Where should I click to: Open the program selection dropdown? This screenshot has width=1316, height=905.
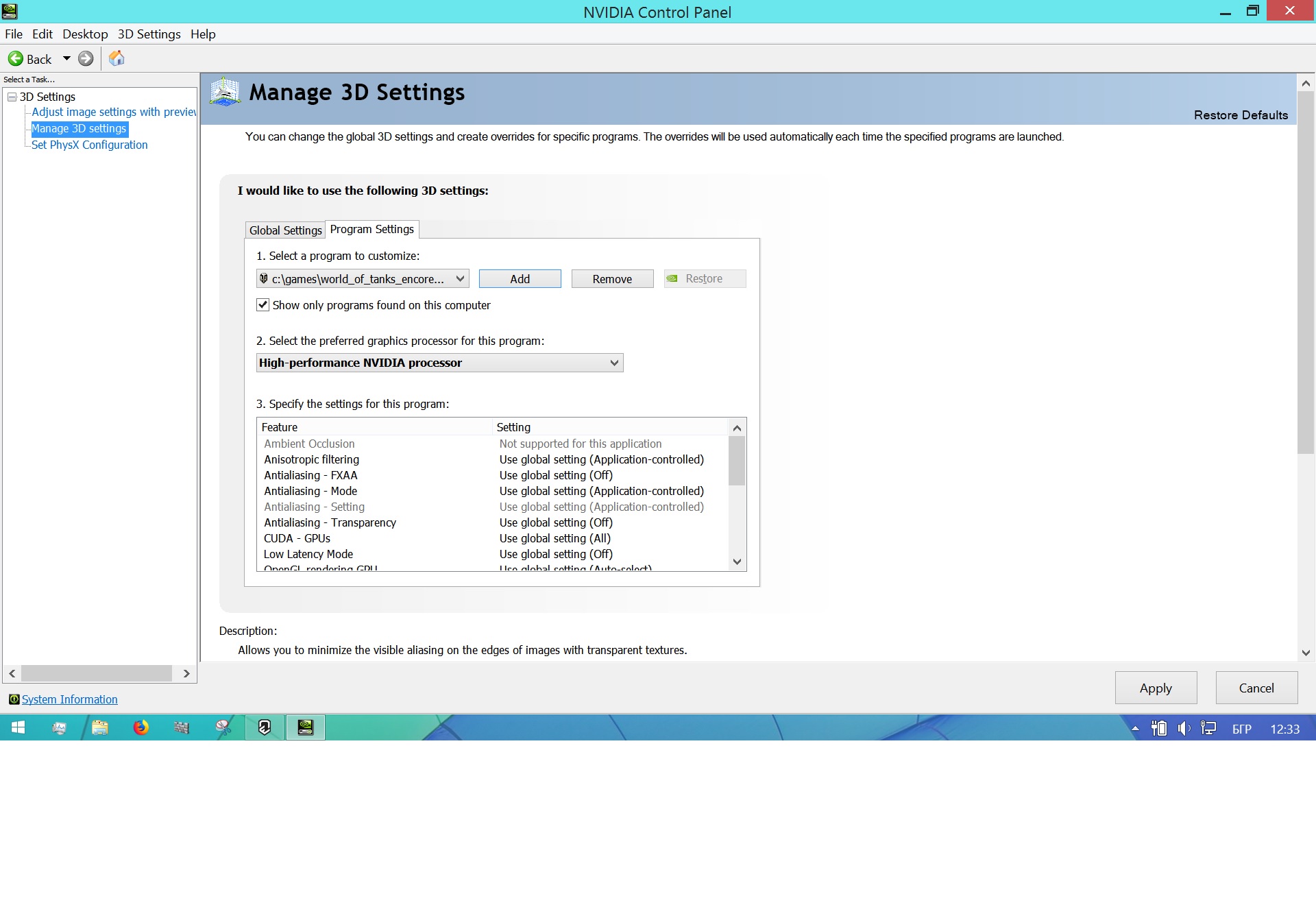460,279
